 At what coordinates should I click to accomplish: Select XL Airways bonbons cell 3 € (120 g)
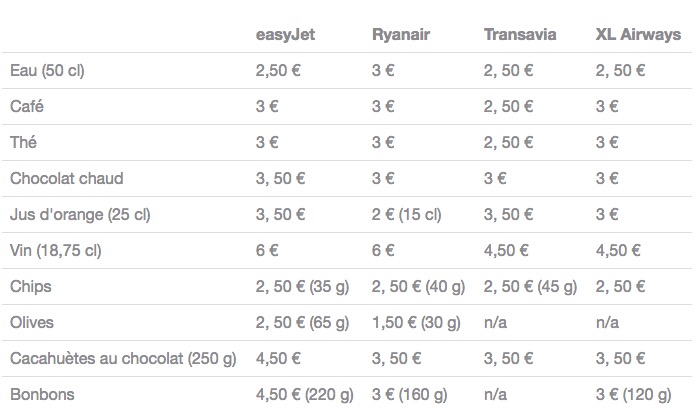(x=633, y=395)
